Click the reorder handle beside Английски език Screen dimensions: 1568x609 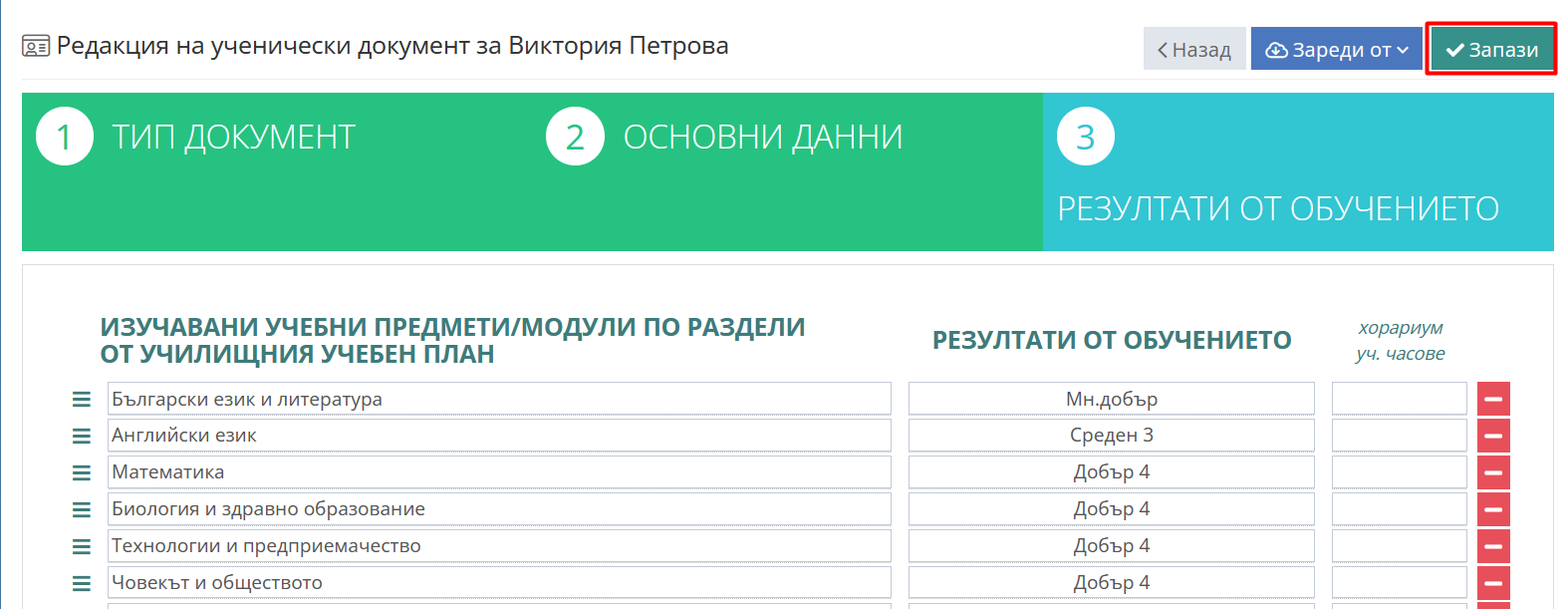pyautogui.click(x=82, y=436)
